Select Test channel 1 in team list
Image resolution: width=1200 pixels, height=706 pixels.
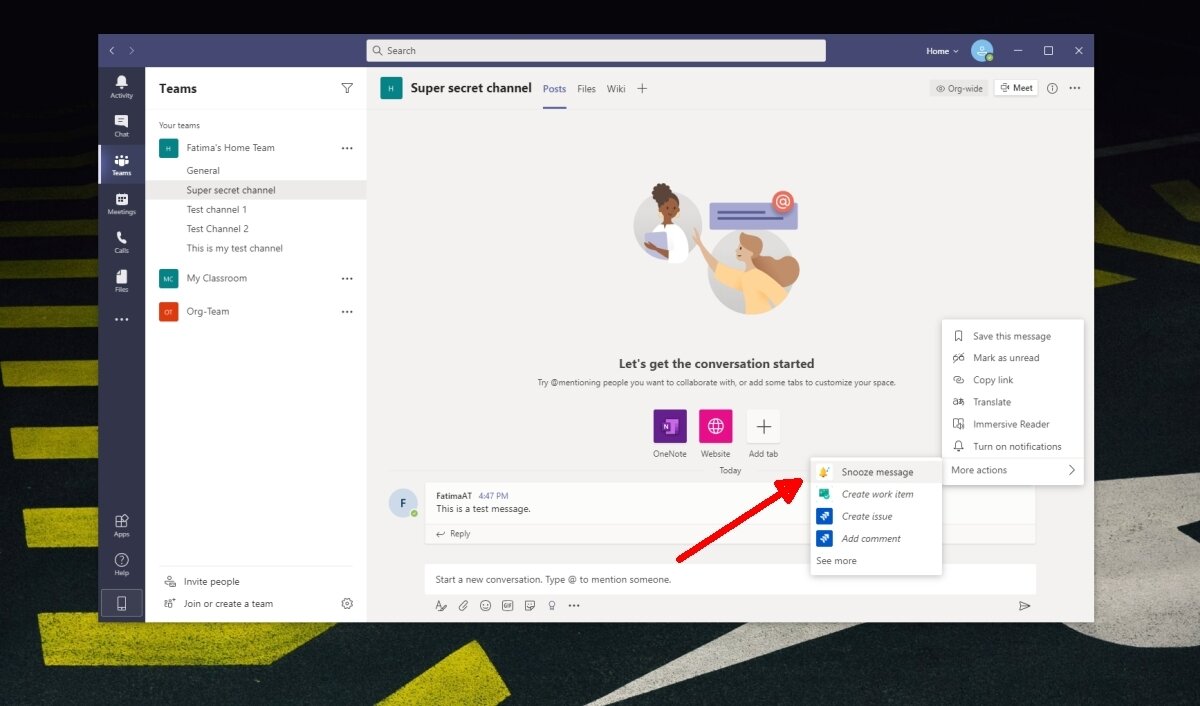pyautogui.click(x=216, y=210)
